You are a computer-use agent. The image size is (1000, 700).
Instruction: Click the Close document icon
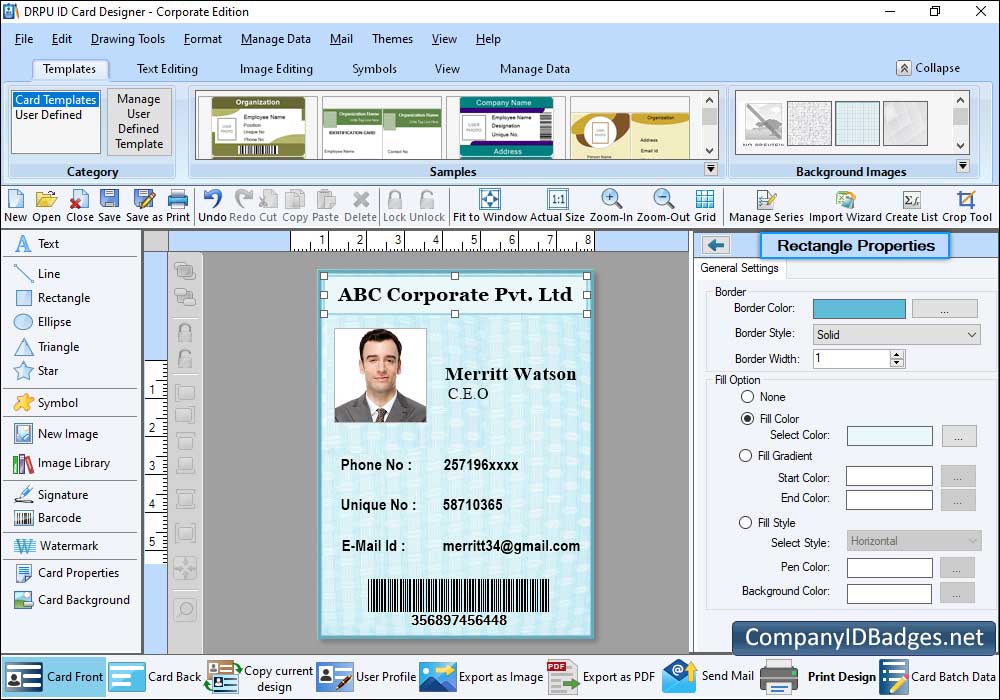click(79, 206)
